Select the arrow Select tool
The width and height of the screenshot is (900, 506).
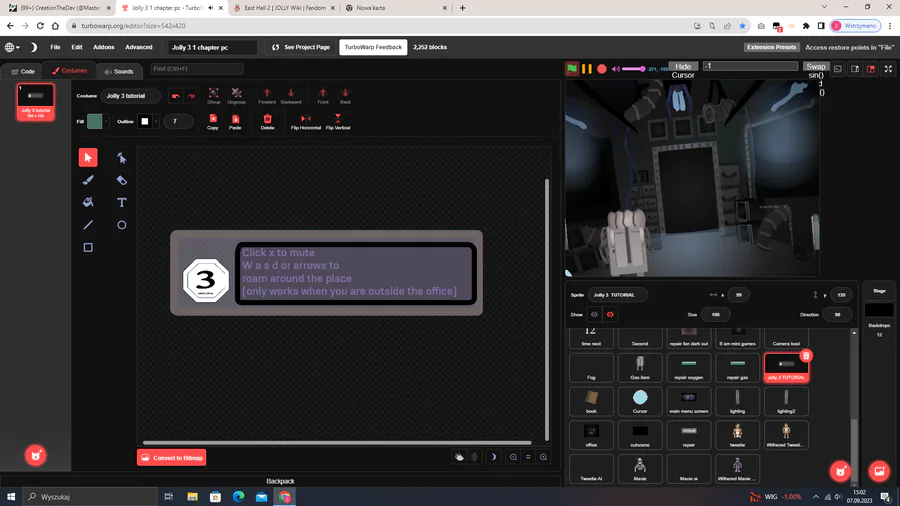click(x=88, y=157)
